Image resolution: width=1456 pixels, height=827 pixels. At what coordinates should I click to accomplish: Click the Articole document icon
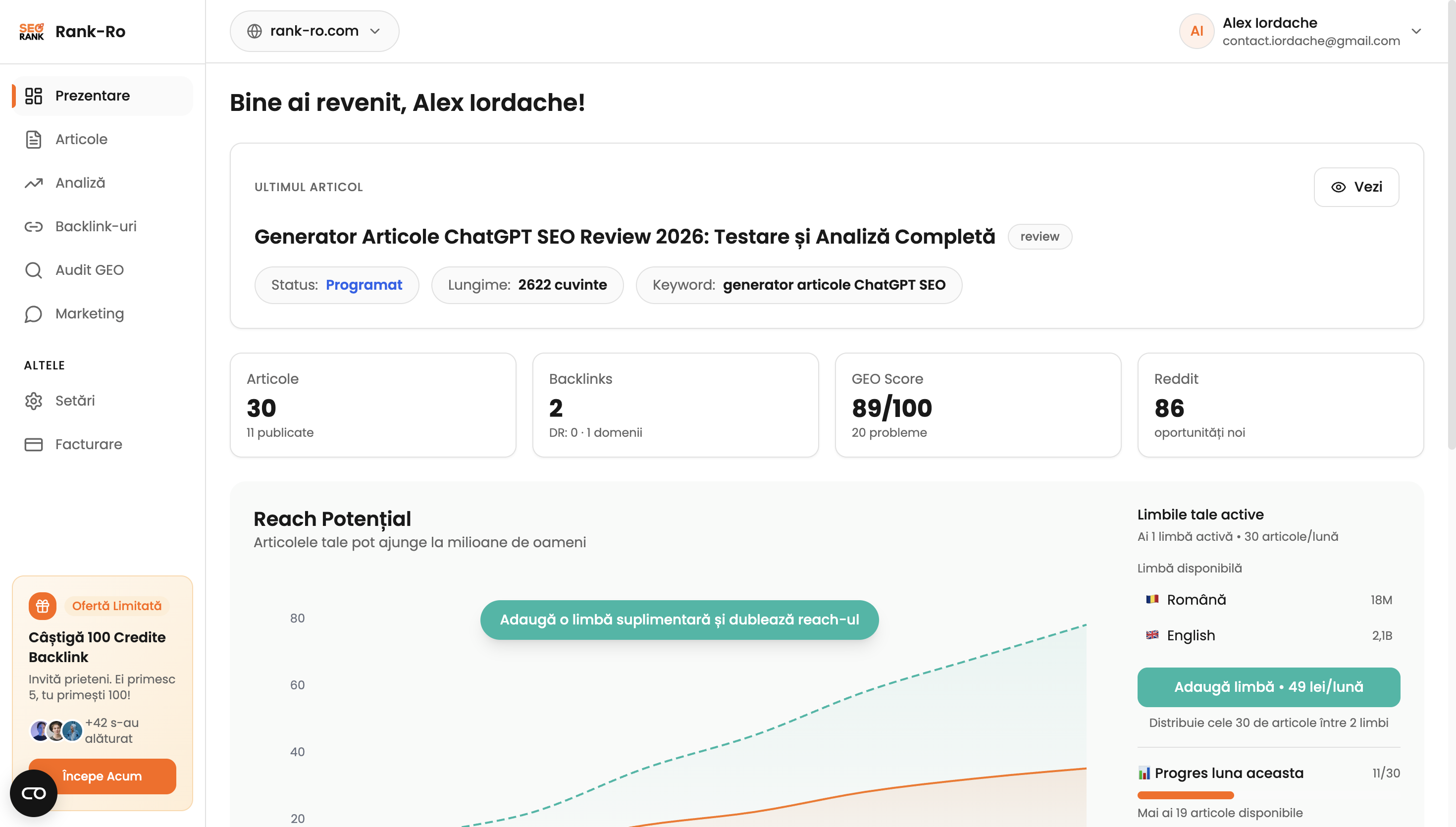click(34, 140)
